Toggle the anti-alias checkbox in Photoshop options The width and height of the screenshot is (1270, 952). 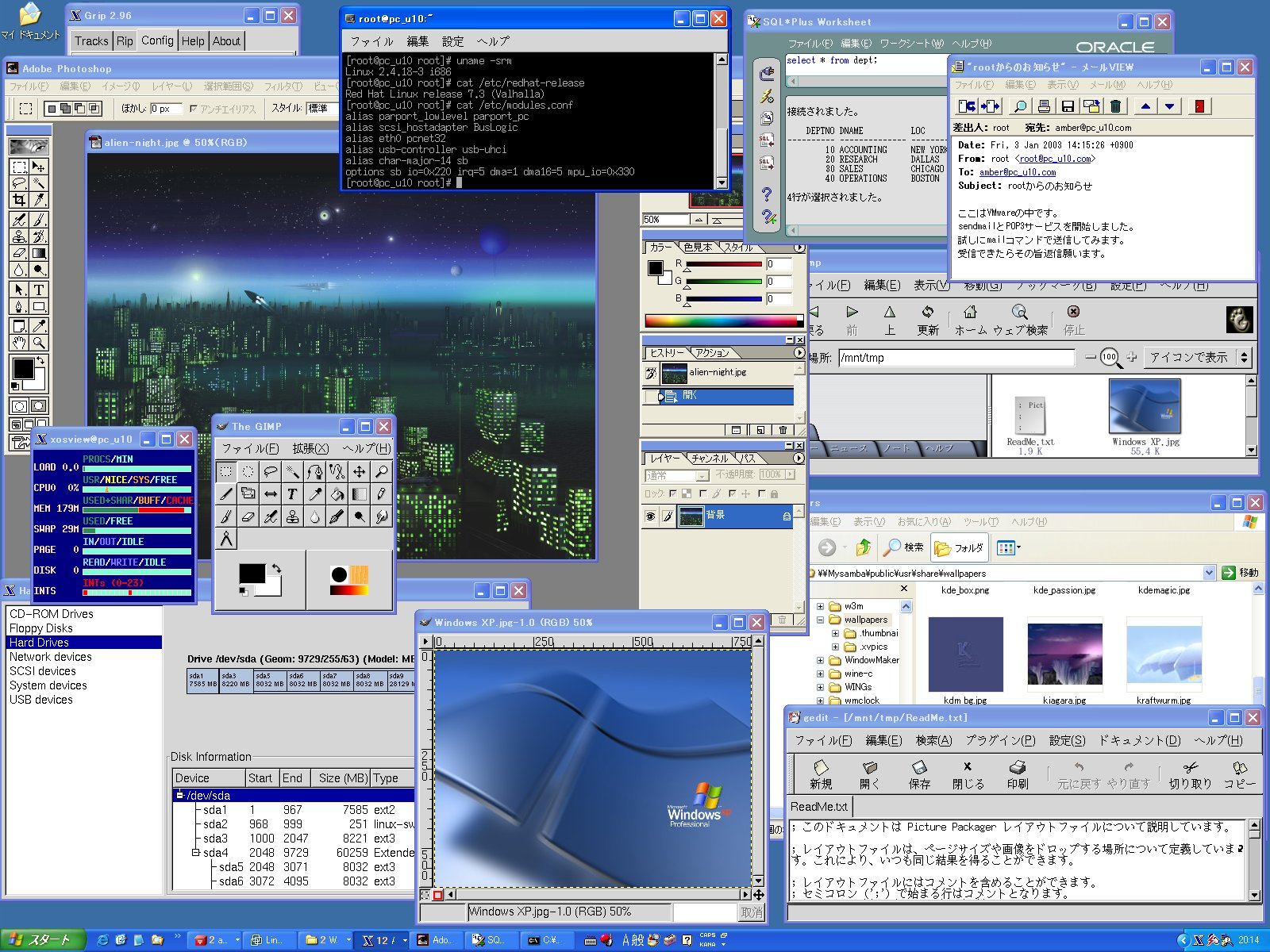193,109
